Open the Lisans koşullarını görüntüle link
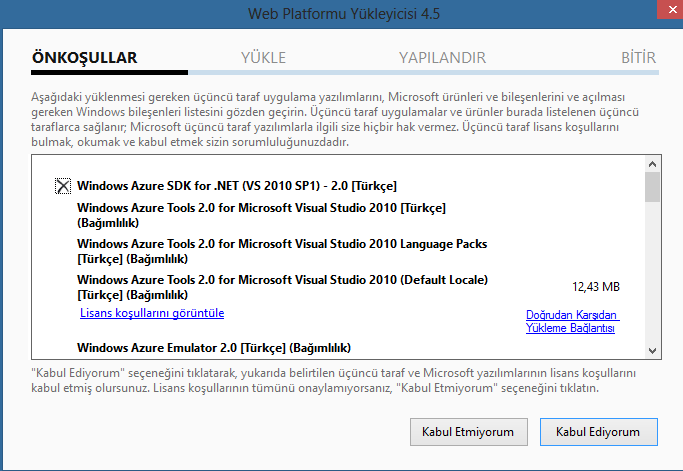Viewport: 683px width, 471px height. tap(152, 313)
